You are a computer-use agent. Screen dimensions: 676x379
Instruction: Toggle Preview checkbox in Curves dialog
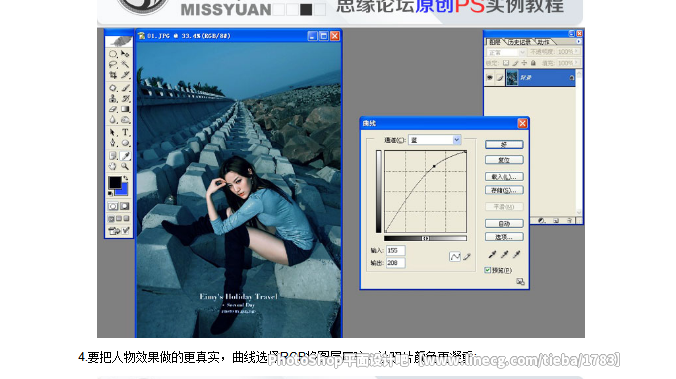(x=488, y=270)
